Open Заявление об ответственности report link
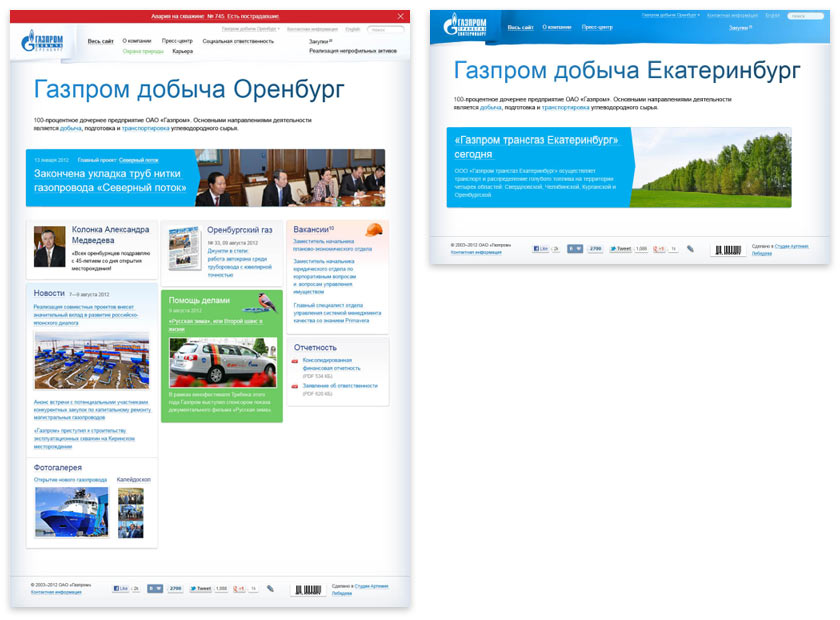Screen dimensions: 840x620 (x=340, y=385)
